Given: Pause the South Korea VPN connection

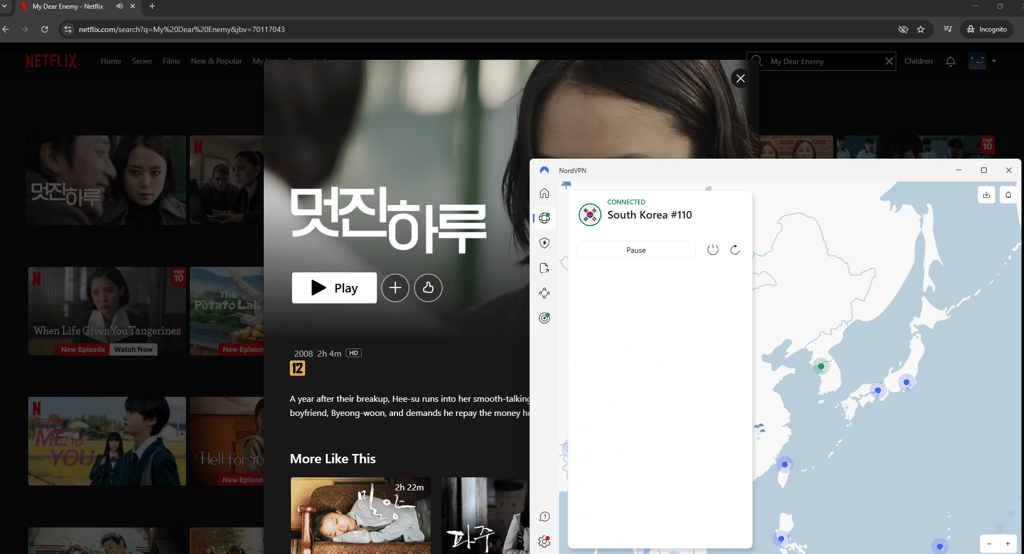Looking at the screenshot, I should point(636,250).
